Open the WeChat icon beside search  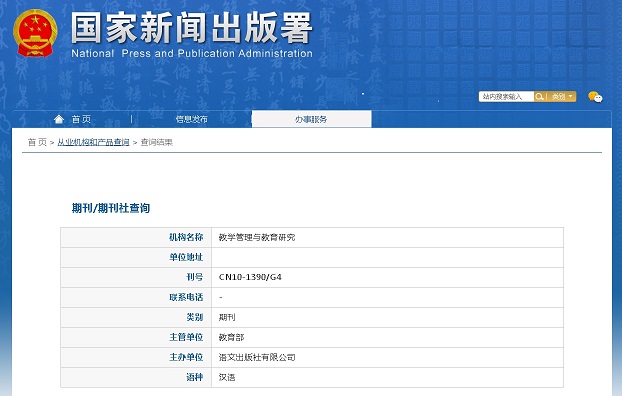[x=595, y=97]
